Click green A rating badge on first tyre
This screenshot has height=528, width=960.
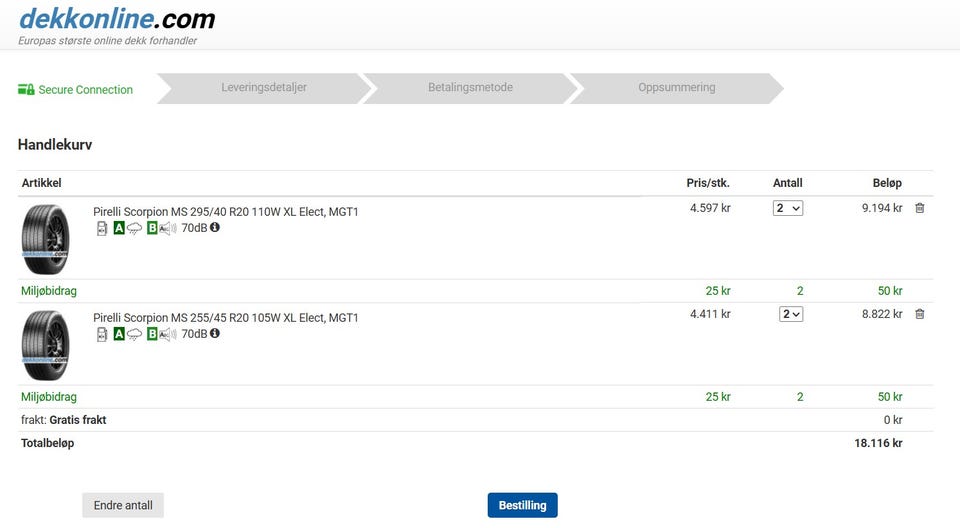pyautogui.click(x=119, y=228)
